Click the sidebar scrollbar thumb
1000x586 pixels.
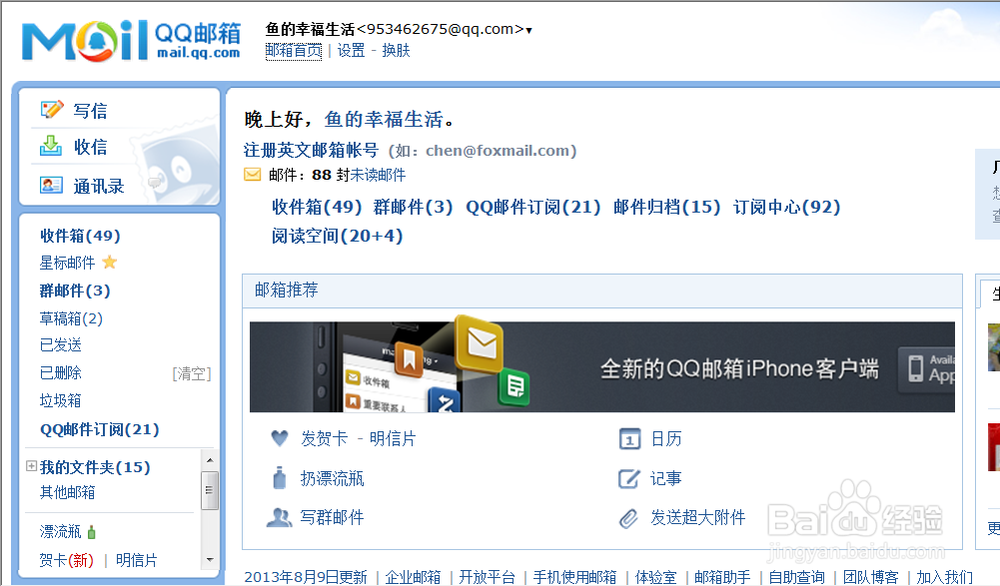click(x=209, y=490)
